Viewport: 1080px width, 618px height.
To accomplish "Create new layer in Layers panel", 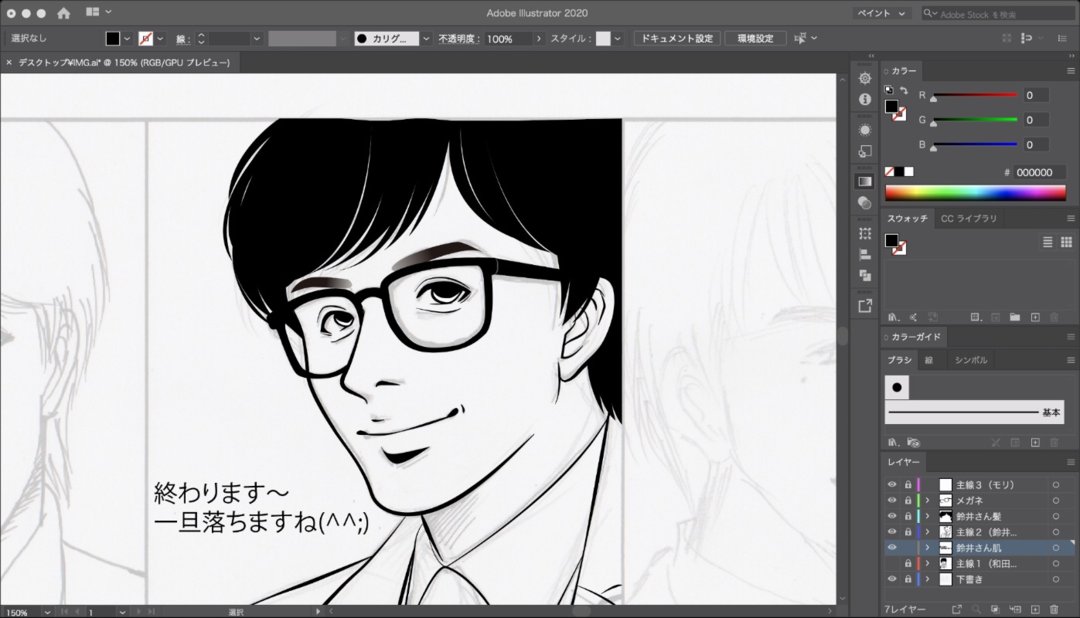I will coord(1035,610).
